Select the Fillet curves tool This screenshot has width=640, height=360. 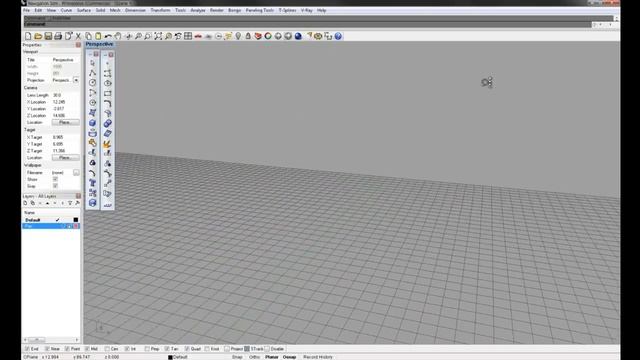point(107,103)
